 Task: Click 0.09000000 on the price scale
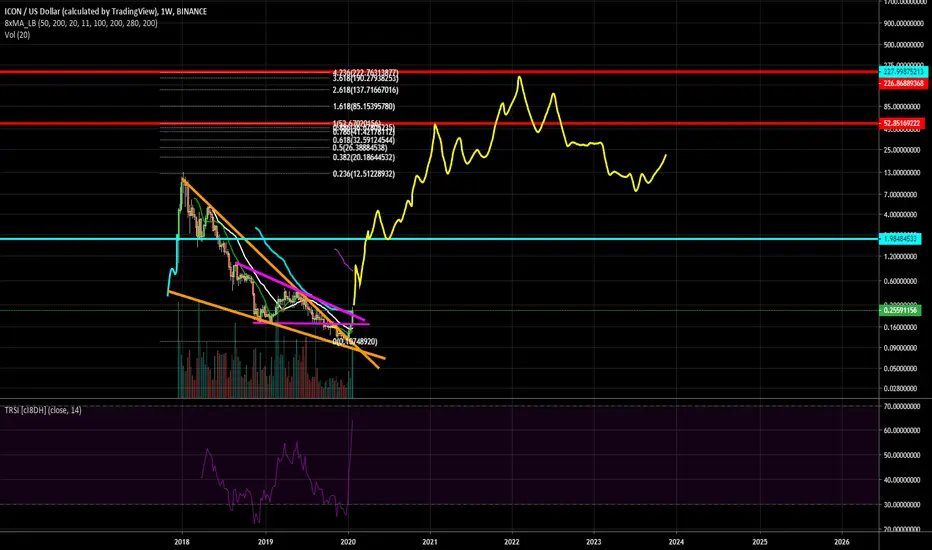902,348
